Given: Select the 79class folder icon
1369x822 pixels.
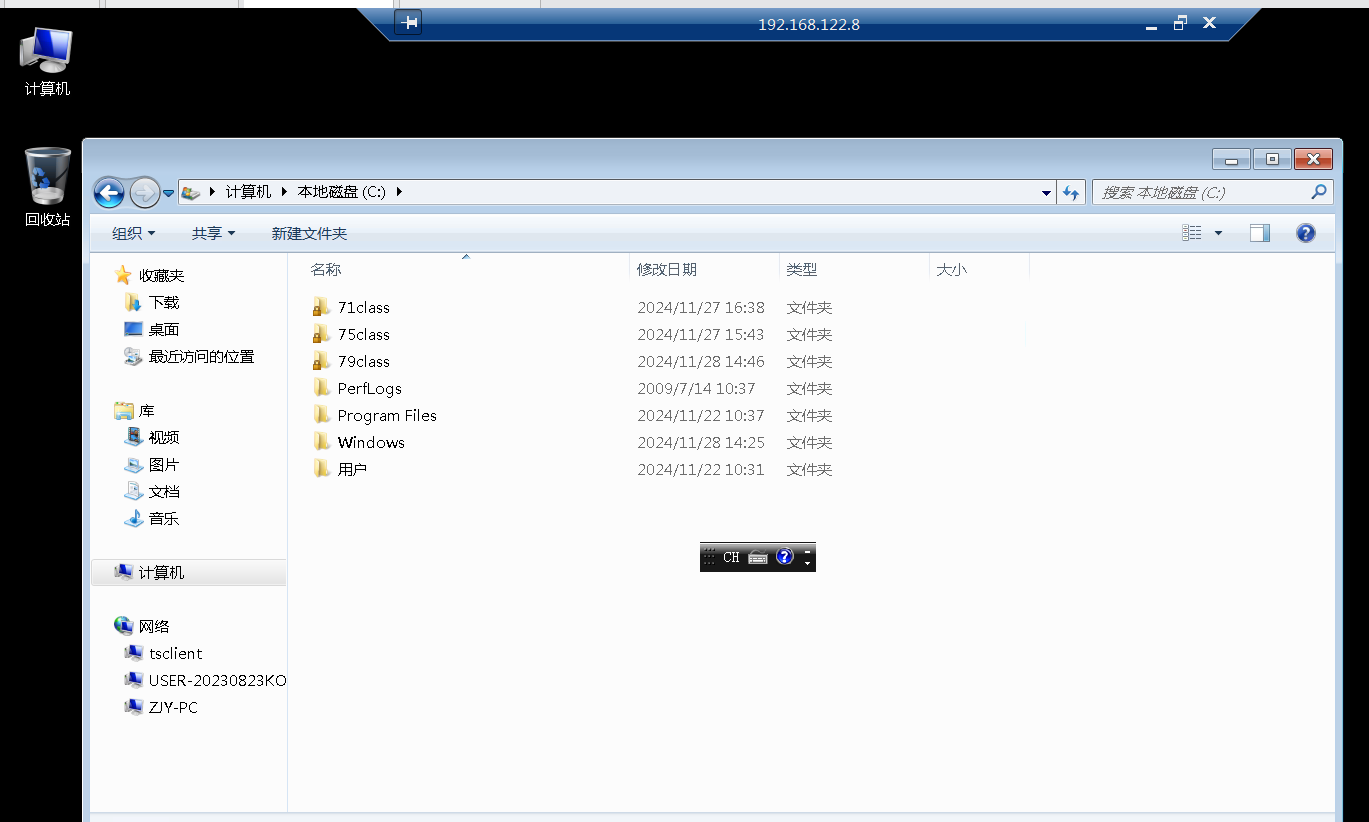Looking at the screenshot, I should tap(321, 361).
